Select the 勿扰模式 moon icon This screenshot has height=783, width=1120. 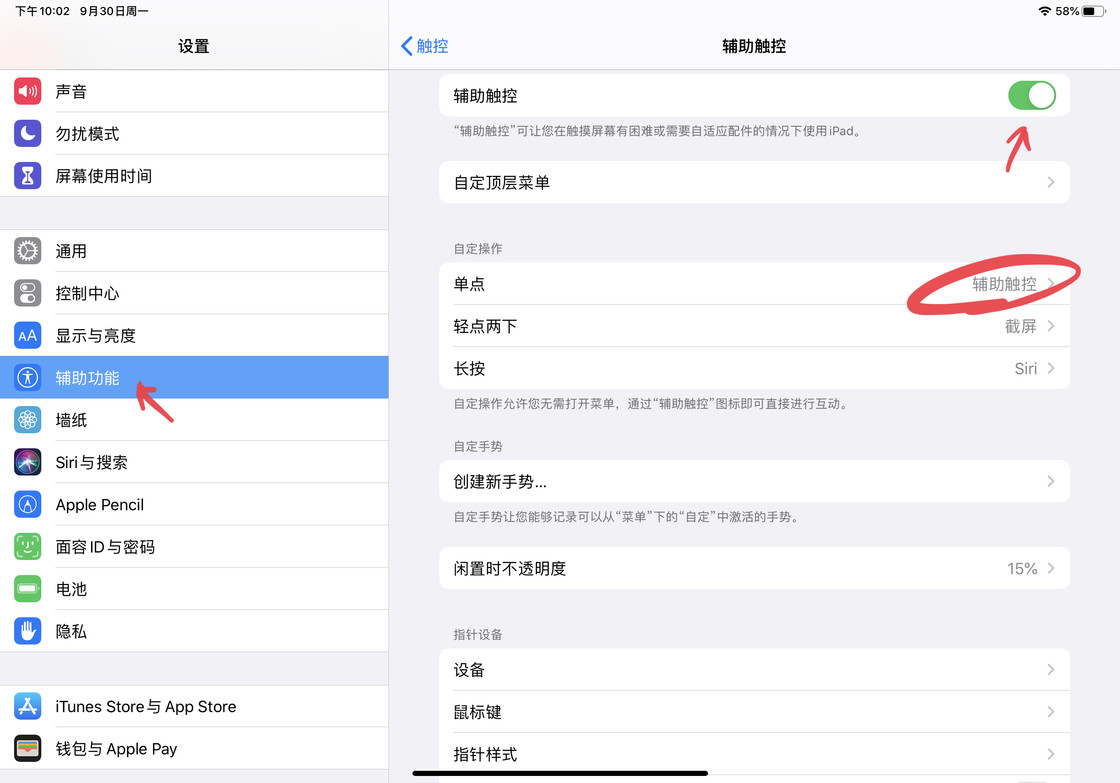tap(27, 133)
